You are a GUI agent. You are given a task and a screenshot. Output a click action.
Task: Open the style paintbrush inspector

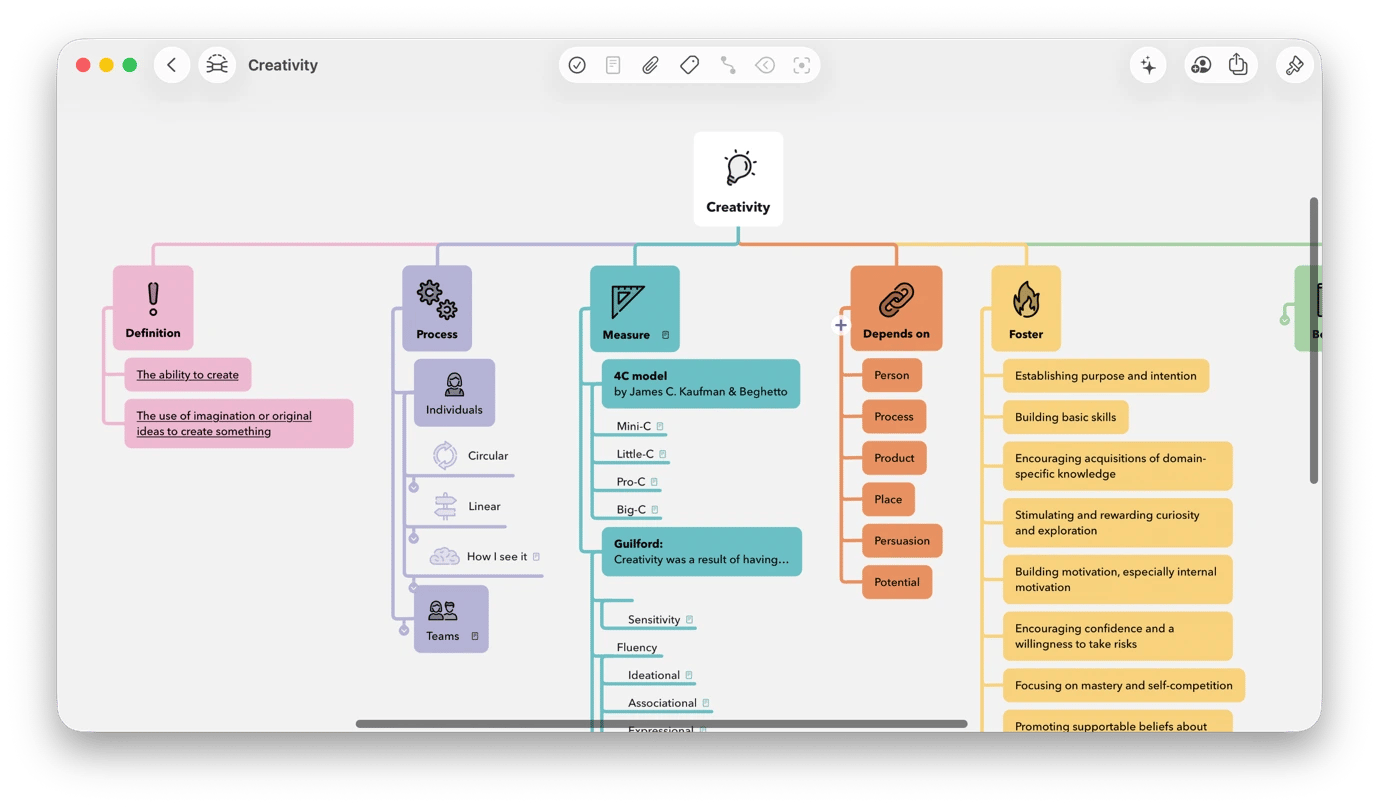click(x=1295, y=65)
